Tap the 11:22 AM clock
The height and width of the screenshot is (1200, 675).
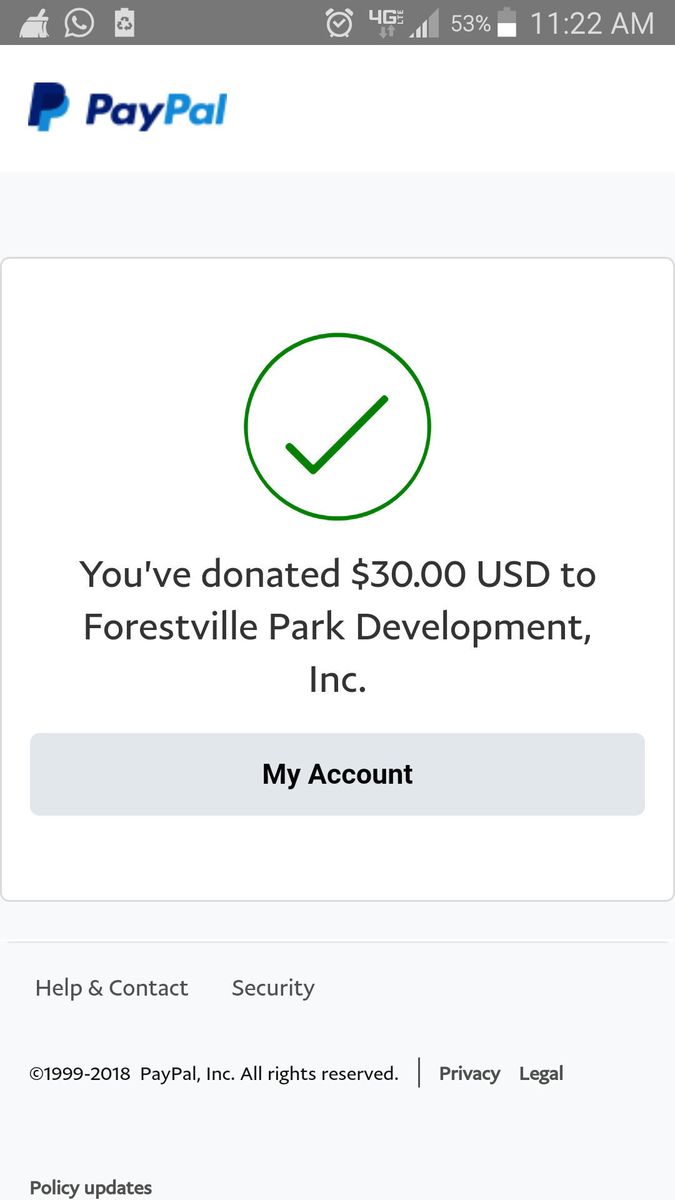click(x=591, y=23)
